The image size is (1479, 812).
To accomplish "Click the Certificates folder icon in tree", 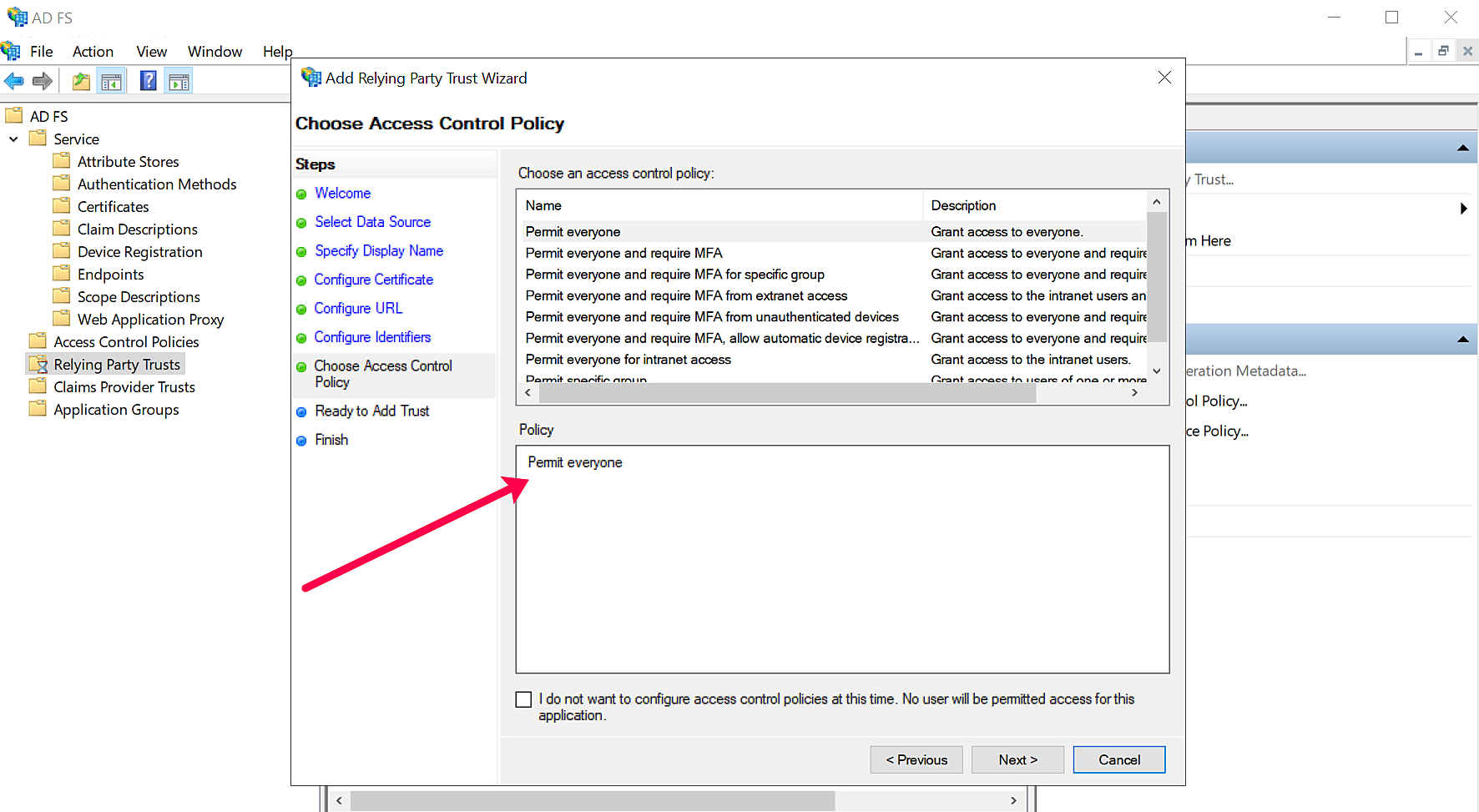I will coord(62,206).
